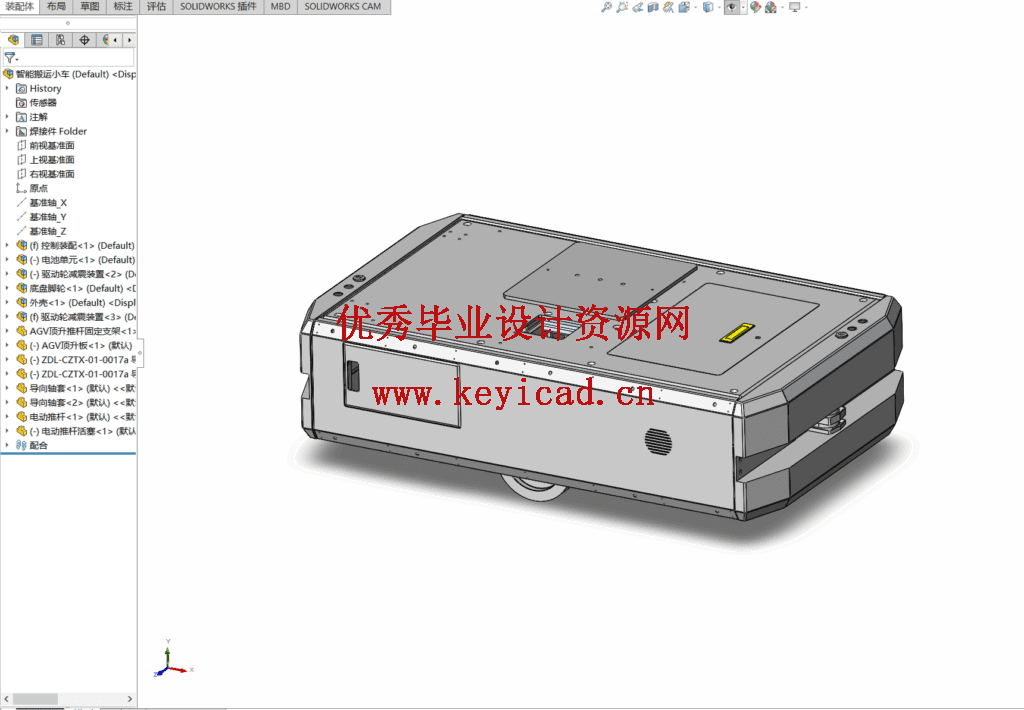Select the 传感器 sensors item
Screen dimensions: 1024x710
coord(37,103)
